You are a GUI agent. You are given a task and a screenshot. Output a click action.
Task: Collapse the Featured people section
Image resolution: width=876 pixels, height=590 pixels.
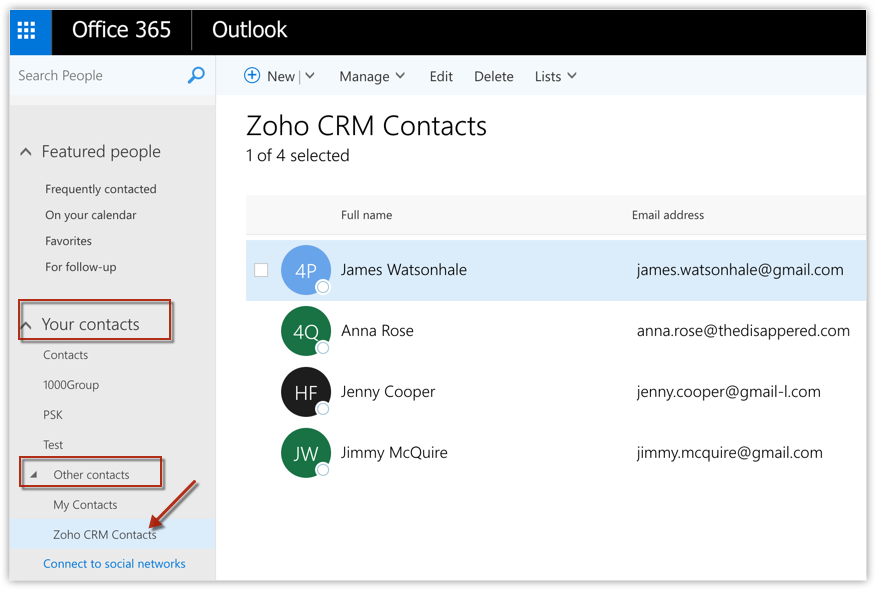coord(27,152)
